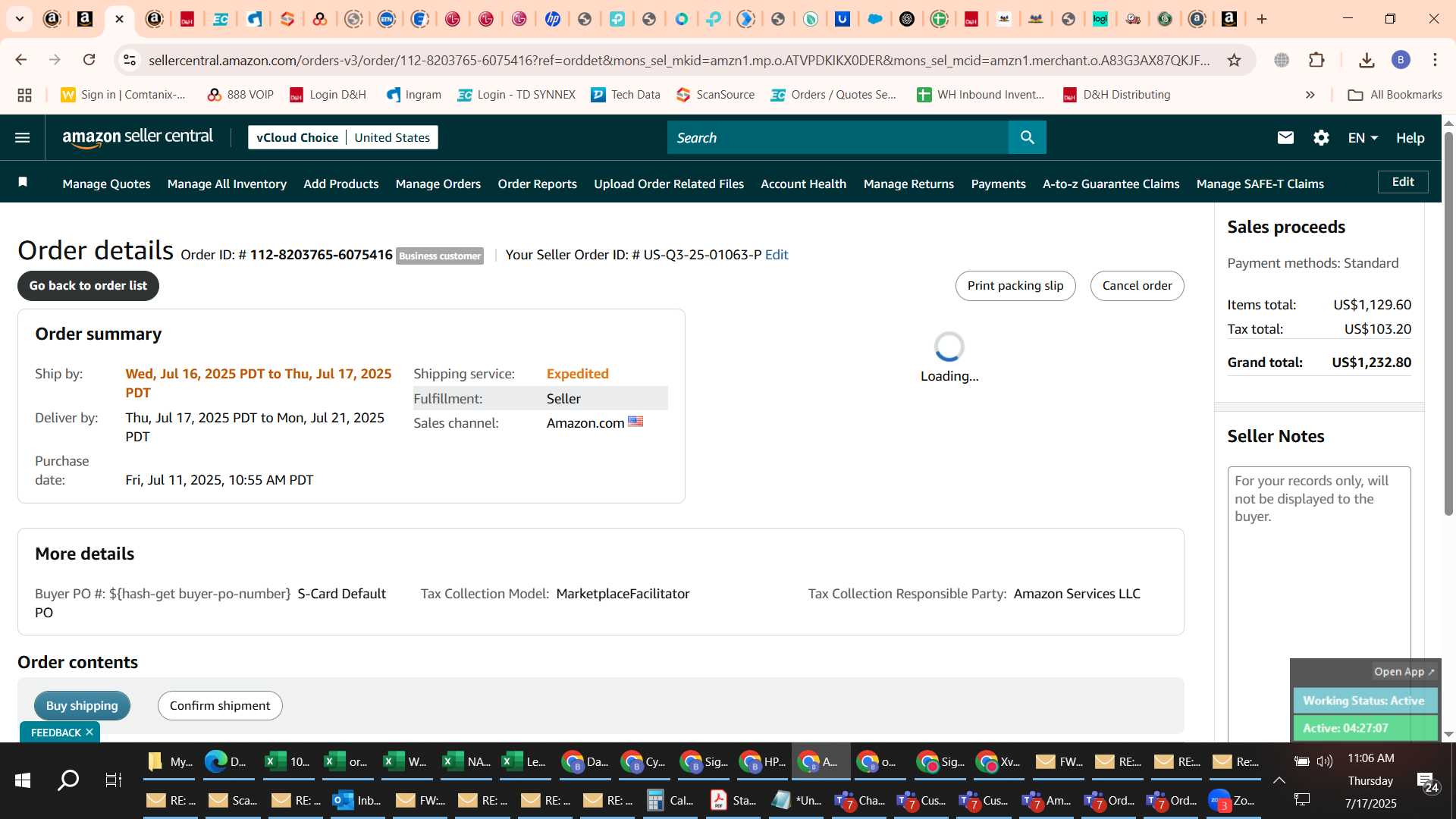Open Order Reports menu item
Screen dimensions: 1456x819
coord(537,184)
